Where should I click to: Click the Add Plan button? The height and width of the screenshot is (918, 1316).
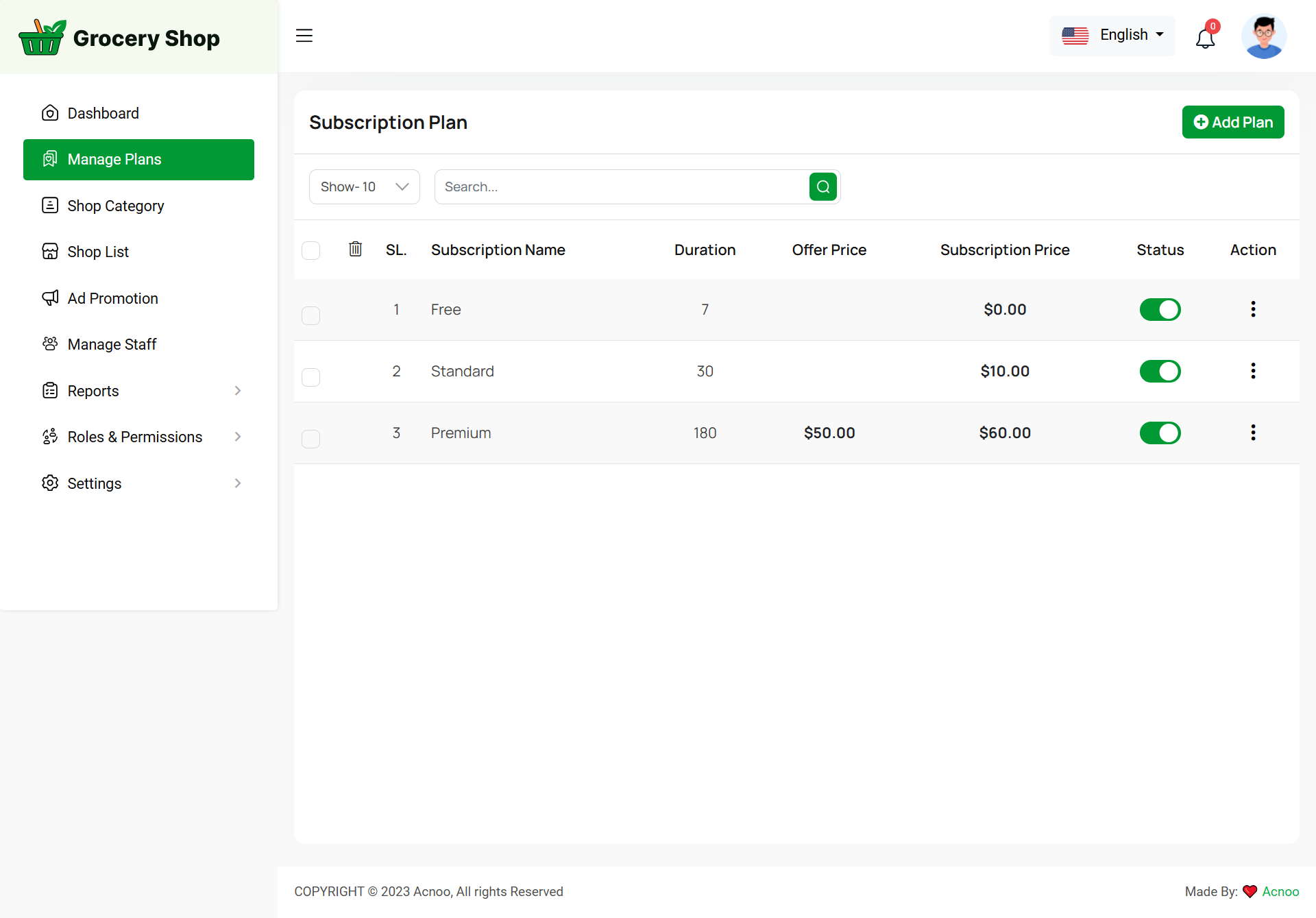1232,122
